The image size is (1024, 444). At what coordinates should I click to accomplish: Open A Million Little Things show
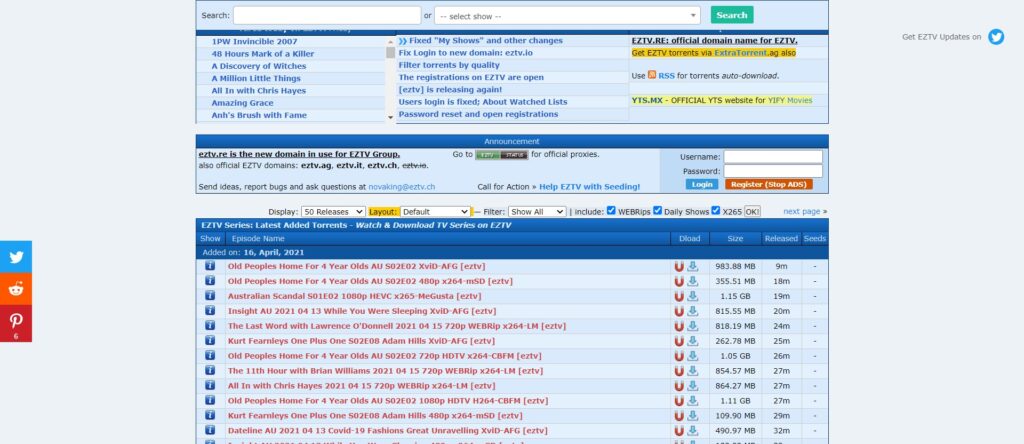pyautogui.click(x=256, y=78)
